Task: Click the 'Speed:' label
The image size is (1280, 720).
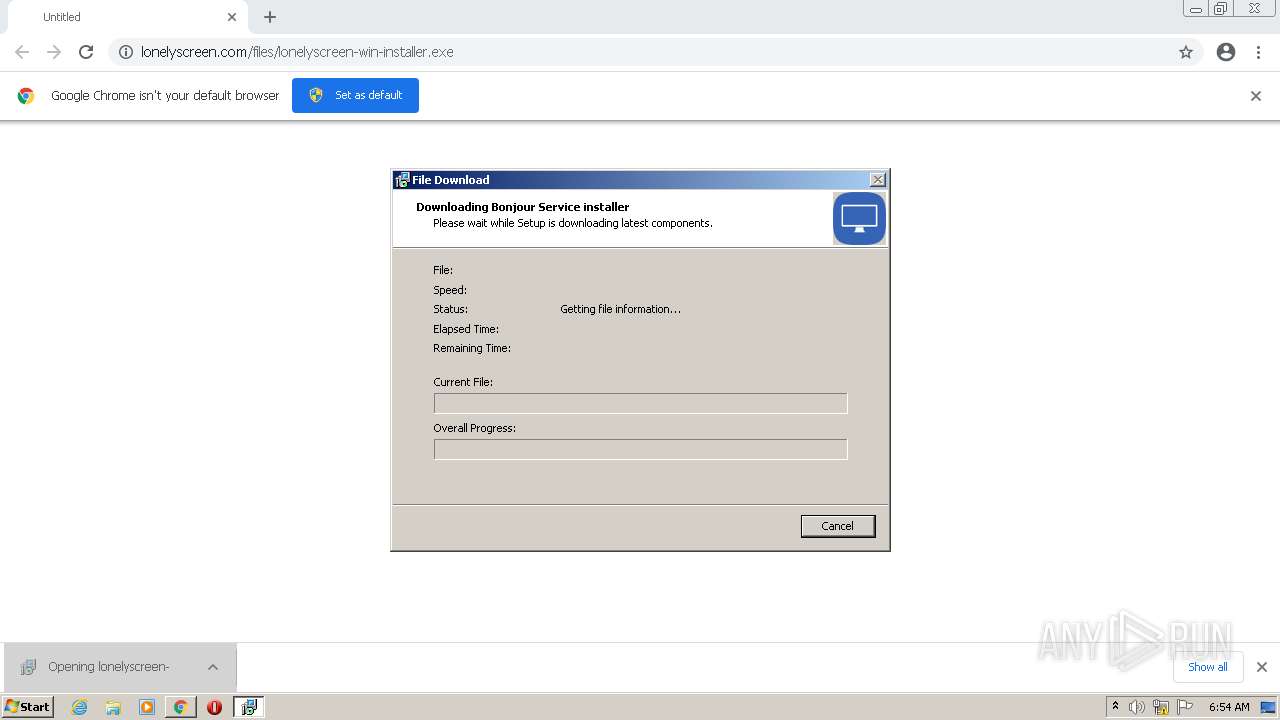Action: [x=450, y=290]
